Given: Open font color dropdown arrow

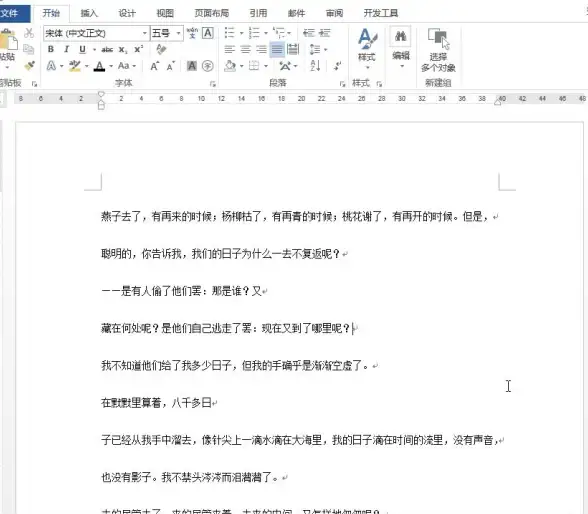Looking at the screenshot, I should tap(111, 66).
